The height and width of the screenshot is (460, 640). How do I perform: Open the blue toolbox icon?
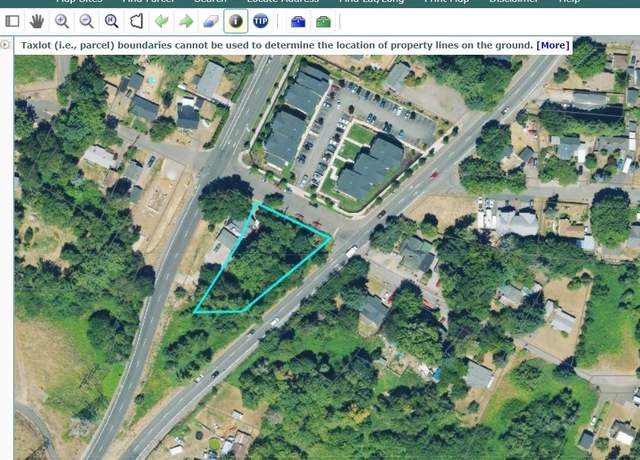click(298, 21)
